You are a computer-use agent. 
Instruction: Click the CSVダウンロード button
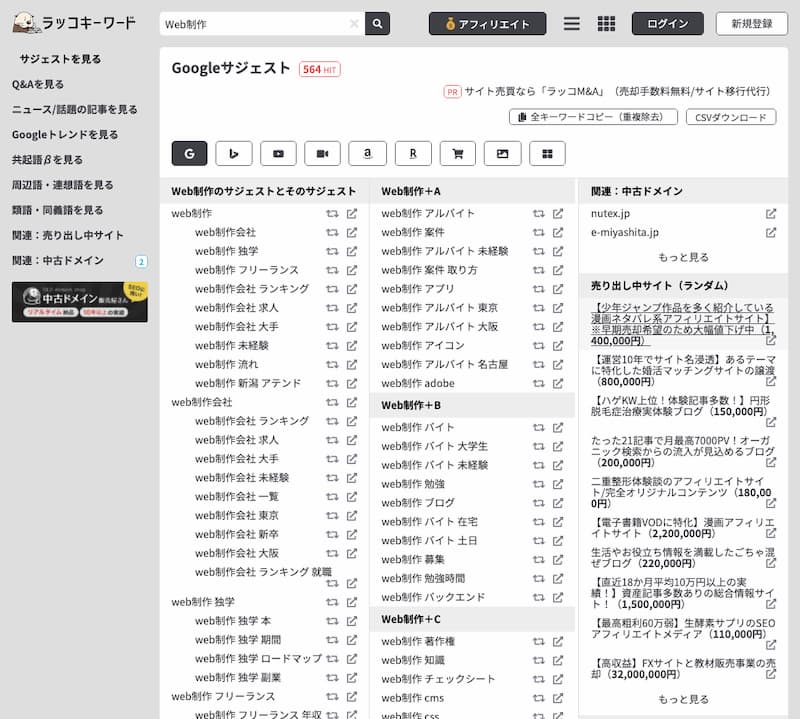(x=730, y=117)
